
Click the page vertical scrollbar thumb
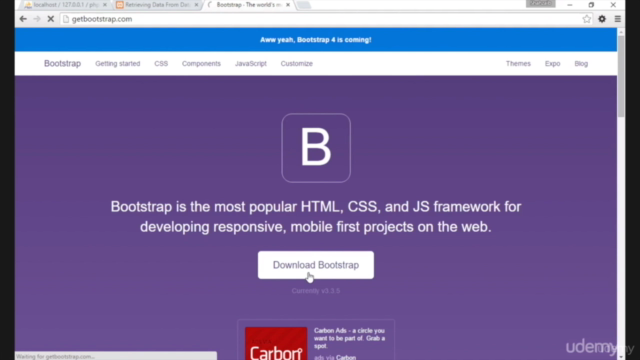621,76
